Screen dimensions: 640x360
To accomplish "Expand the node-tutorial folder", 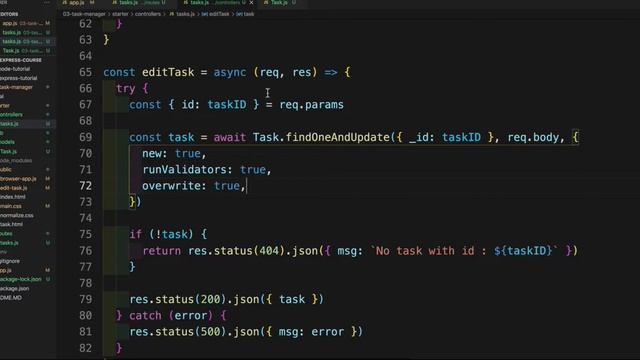I will 16,69.
